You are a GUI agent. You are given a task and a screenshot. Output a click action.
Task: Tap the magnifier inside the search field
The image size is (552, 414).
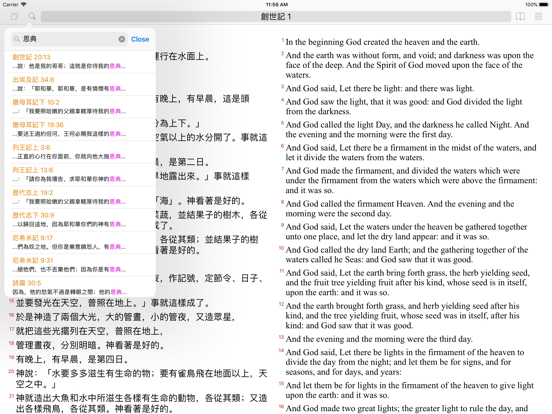click(17, 39)
